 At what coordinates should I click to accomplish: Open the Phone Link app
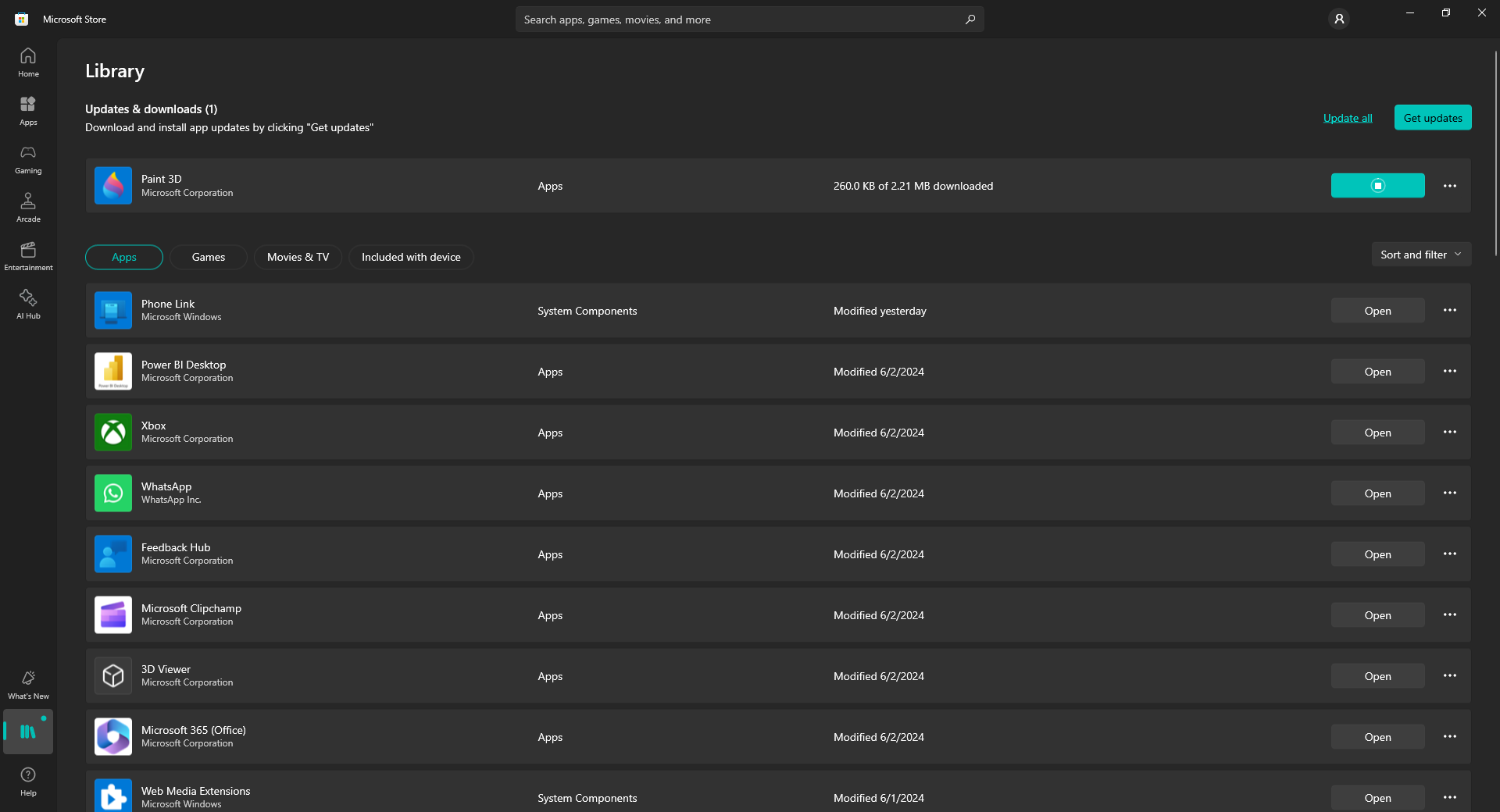pyautogui.click(x=1378, y=311)
